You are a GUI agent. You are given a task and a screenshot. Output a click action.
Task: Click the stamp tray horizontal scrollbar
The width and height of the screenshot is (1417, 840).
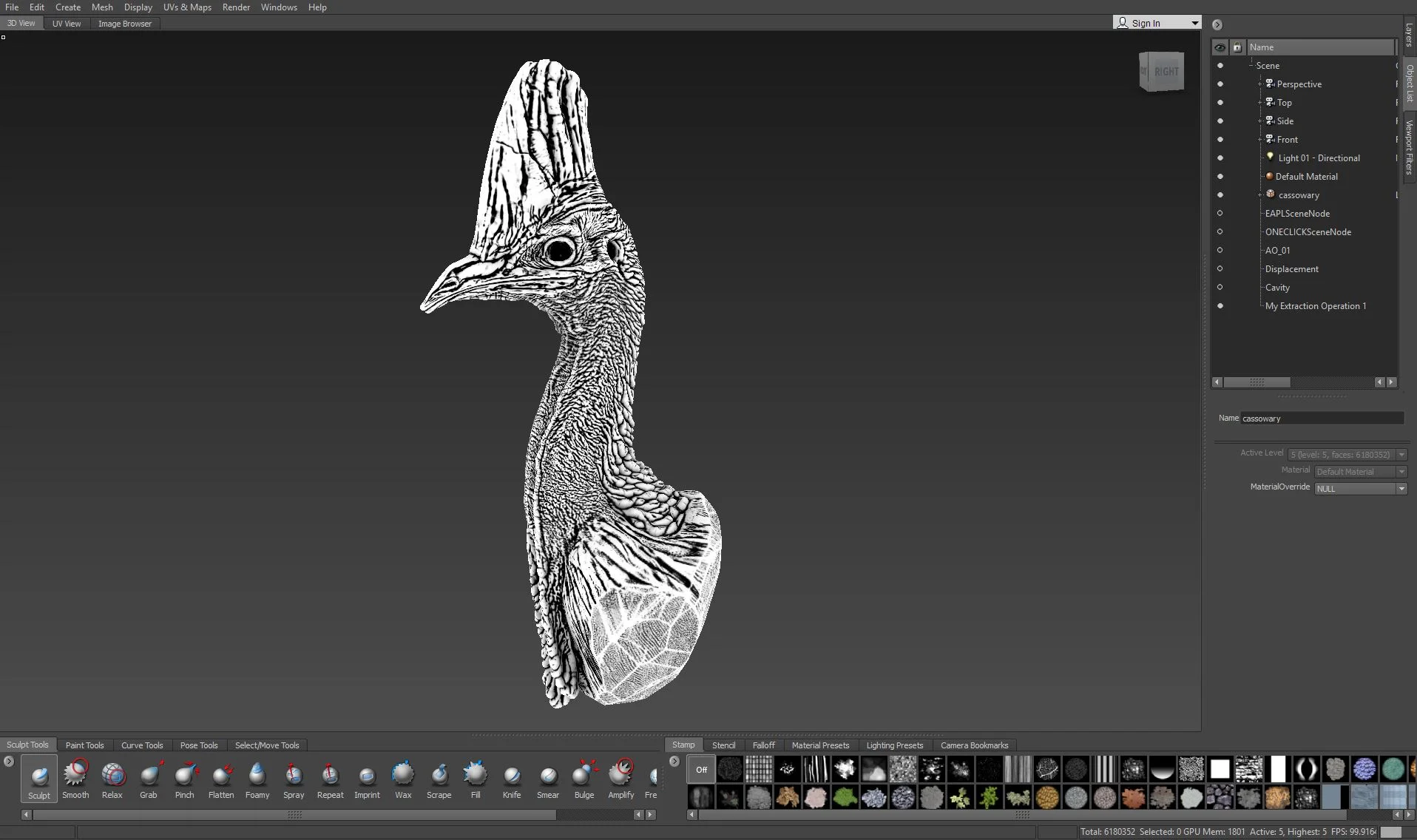click(1022, 815)
